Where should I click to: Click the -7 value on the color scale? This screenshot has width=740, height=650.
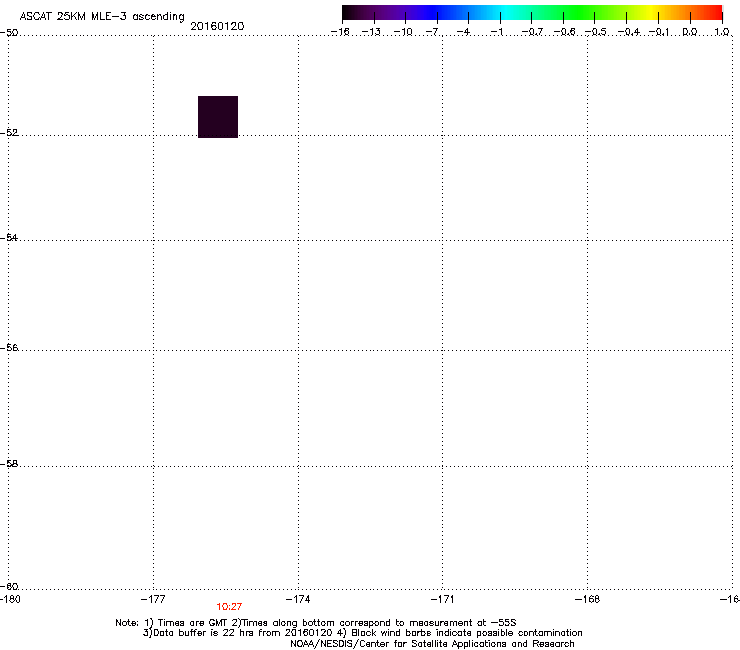click(x=434, y=32)
